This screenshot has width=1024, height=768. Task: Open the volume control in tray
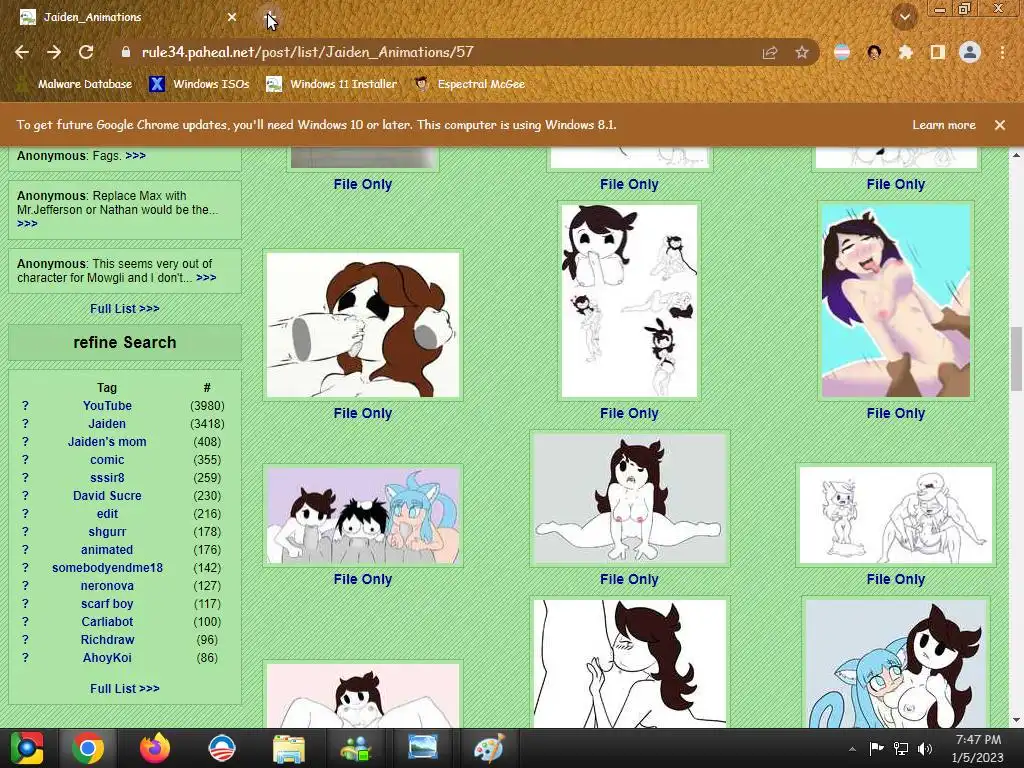coord(925,748)
